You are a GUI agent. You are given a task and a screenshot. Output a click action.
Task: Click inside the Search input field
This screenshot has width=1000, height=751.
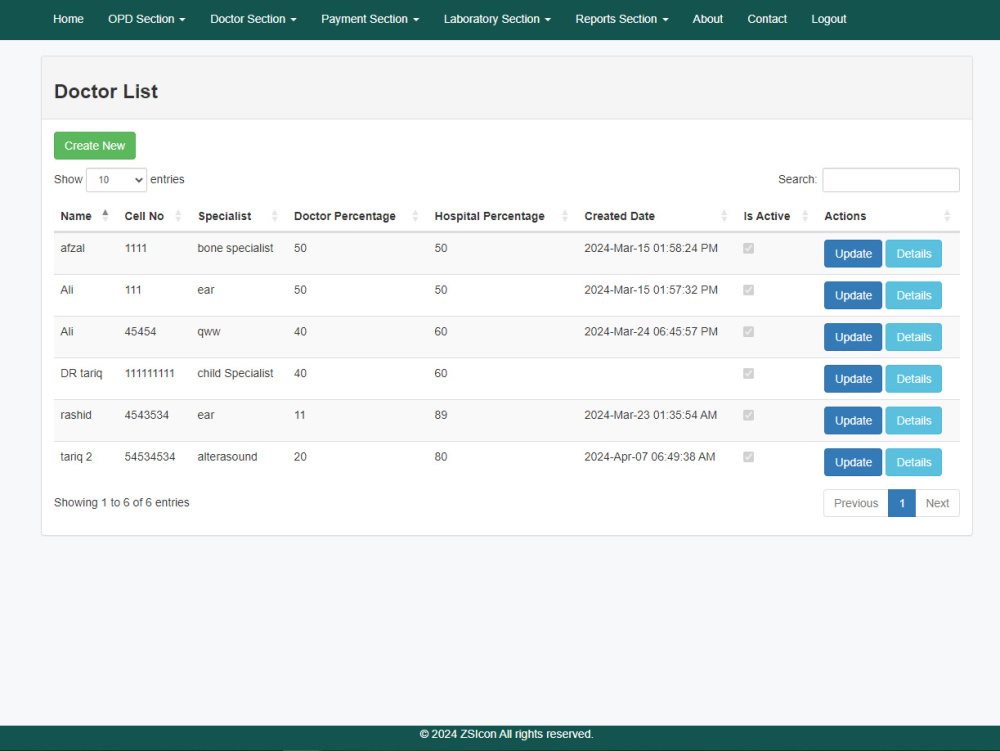pyautogui.click(x=890, y=179)
